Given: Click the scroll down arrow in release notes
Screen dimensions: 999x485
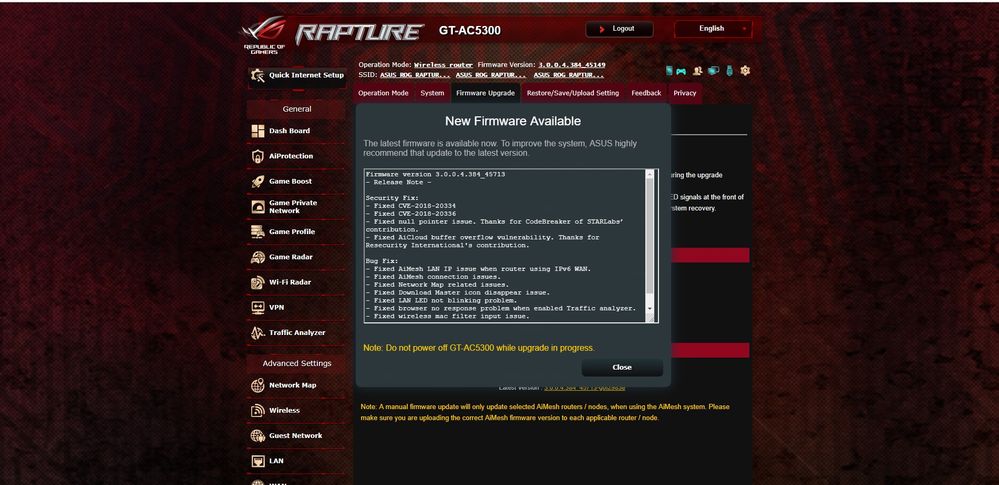Looking at the screenshot, I should click(650, 308).
